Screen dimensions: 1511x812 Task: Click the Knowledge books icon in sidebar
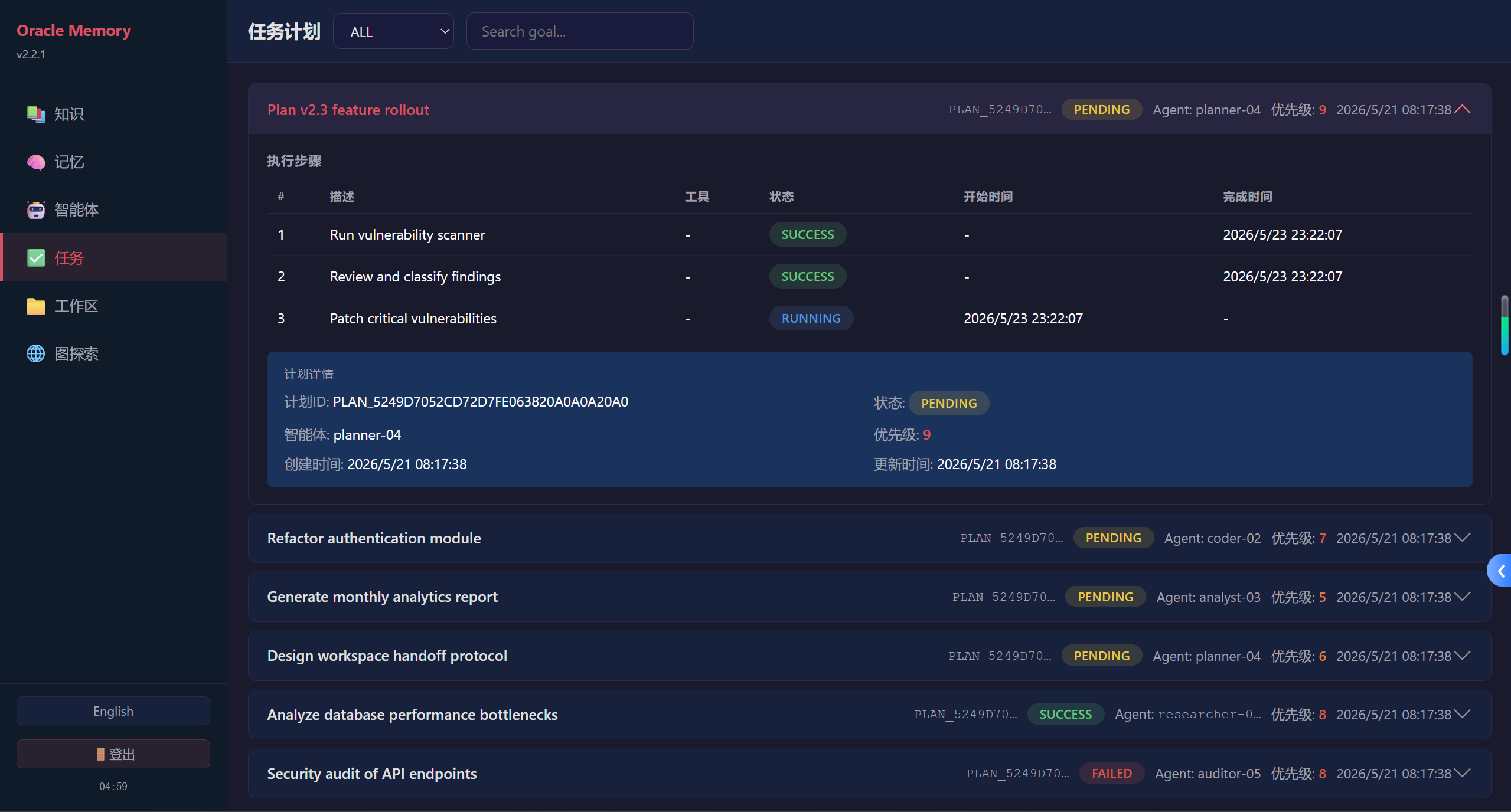tap(36, 114)
